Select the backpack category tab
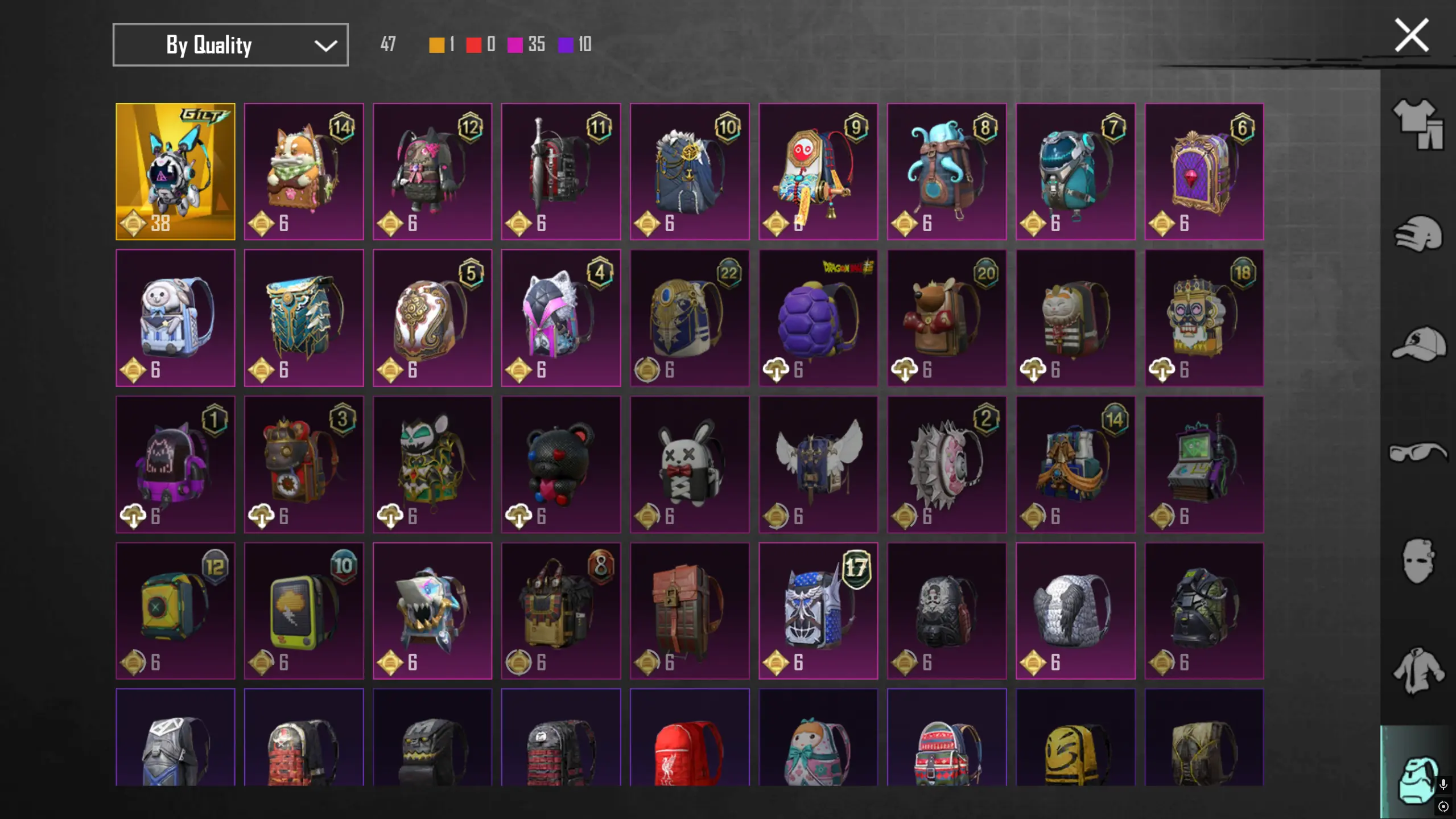Screen dimensions: 1456x819 (x=1411, y=772)
